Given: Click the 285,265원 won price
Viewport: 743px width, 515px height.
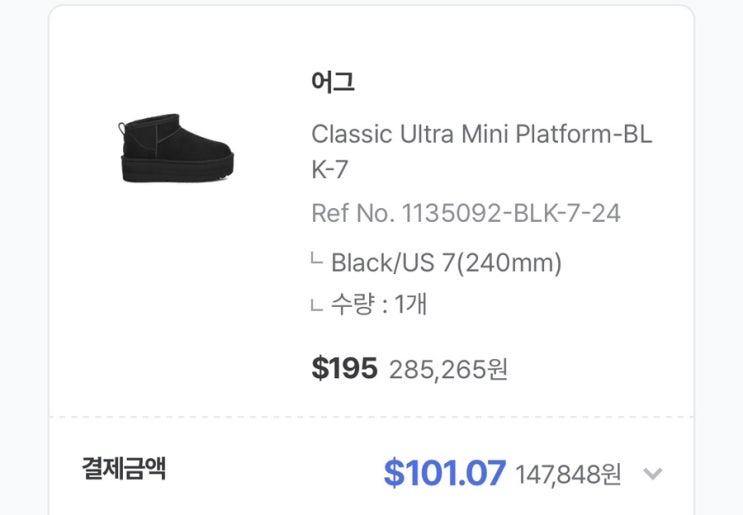Looking at the screenshot, I should (448, 370).
